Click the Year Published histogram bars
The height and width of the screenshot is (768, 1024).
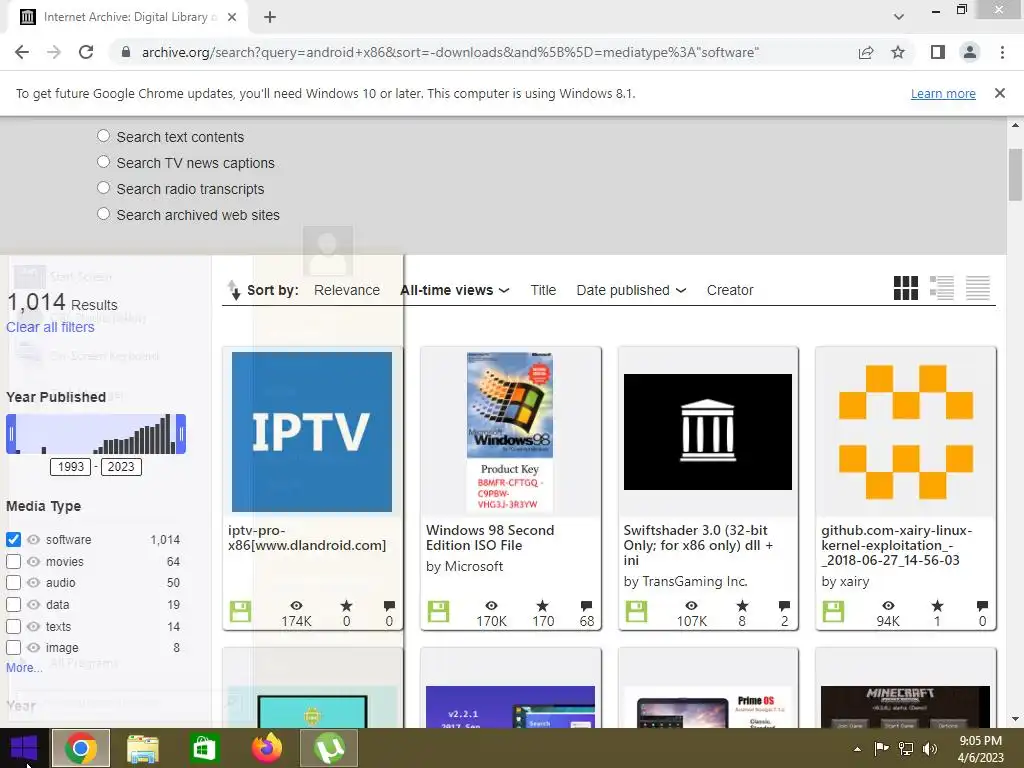click(96, 434)
